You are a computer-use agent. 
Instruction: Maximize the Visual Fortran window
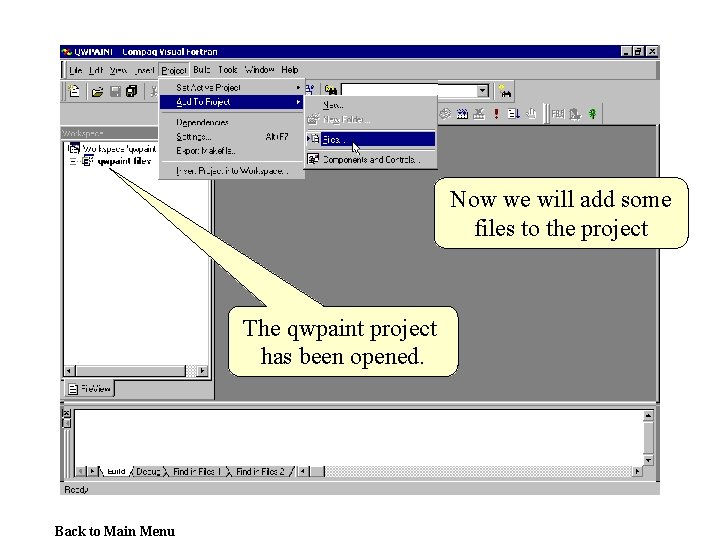click(x=638, y=51)
